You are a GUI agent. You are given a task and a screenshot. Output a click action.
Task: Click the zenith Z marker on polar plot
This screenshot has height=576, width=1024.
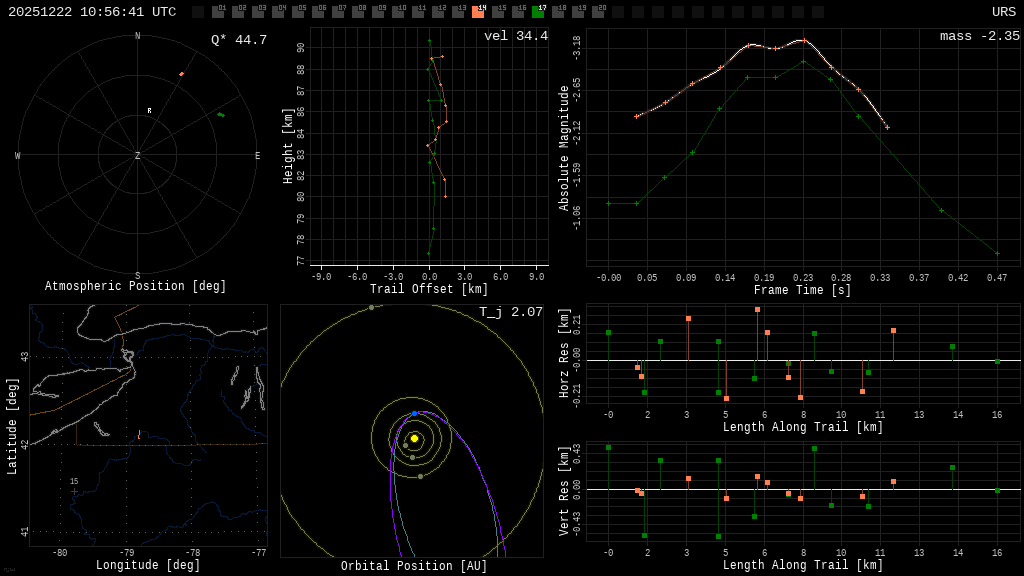pos(138,156)
